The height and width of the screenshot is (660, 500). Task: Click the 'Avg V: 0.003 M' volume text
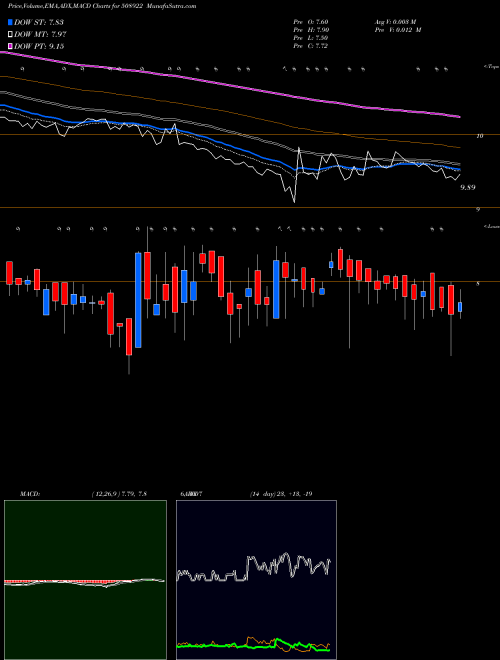[398, 22]
